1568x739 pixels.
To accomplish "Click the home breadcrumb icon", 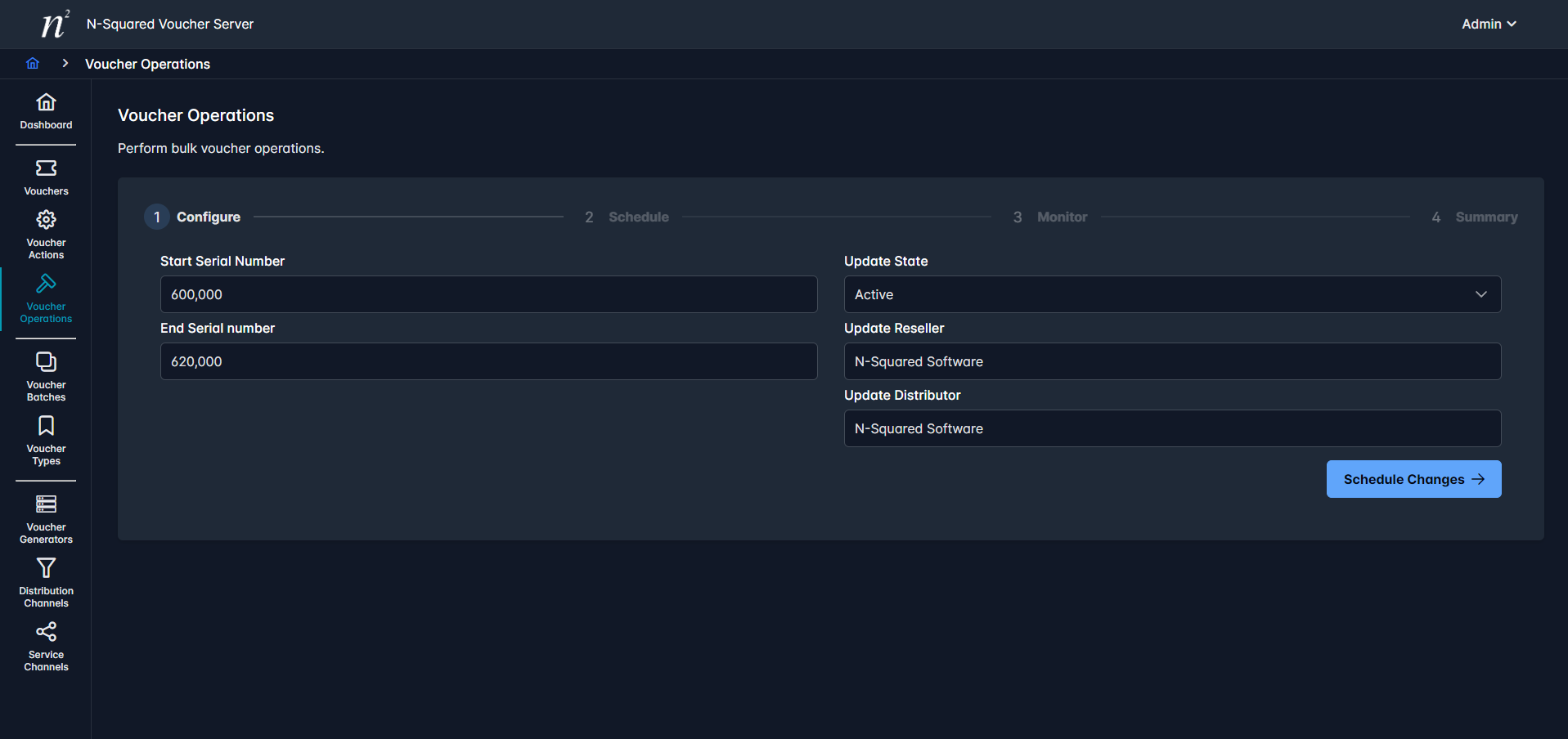I will coord(33,64).
